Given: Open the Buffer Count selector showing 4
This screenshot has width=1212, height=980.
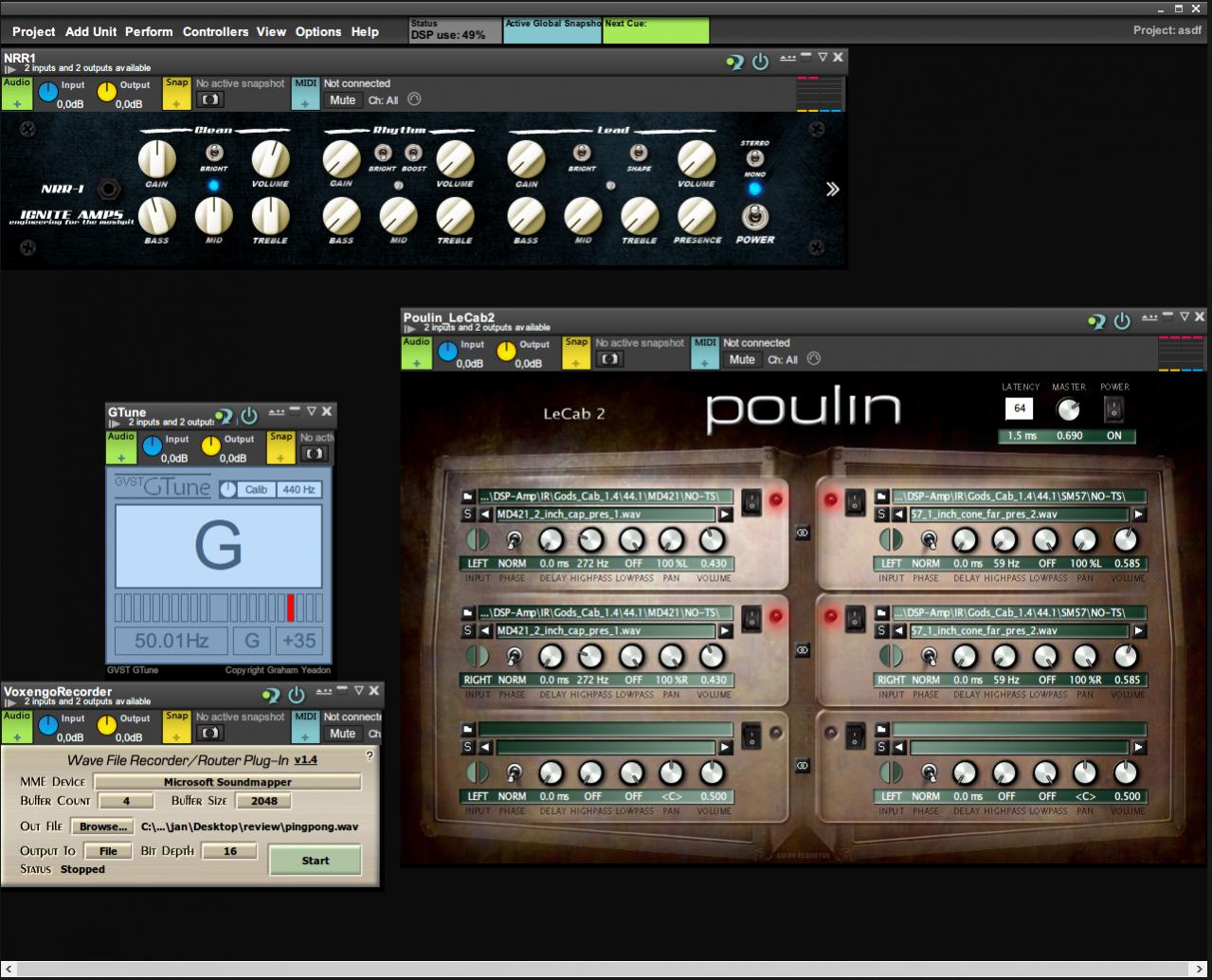Looking at the screenshot, I should (x=125, y=801).
